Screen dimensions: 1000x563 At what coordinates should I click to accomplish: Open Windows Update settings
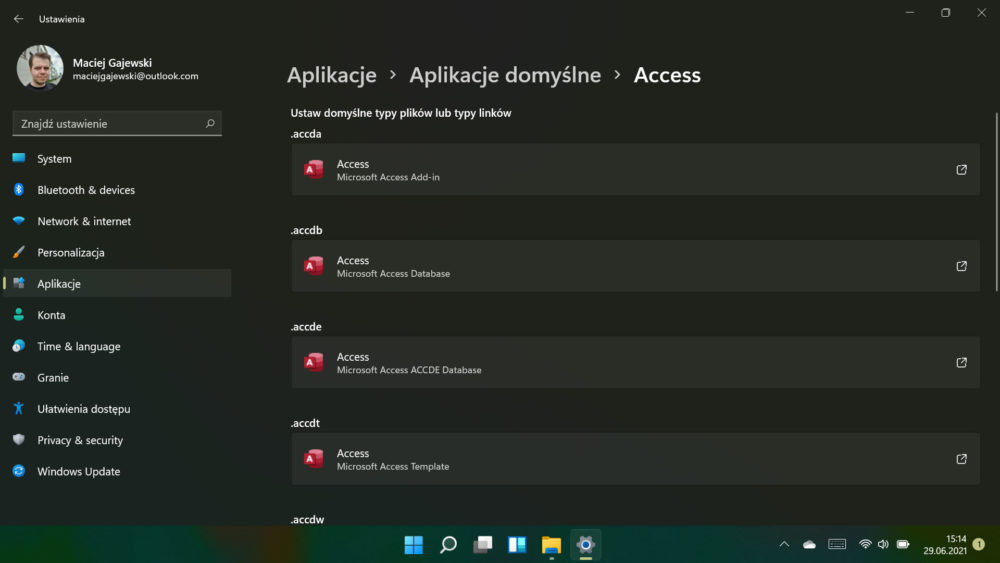click(x=117, y=471)
